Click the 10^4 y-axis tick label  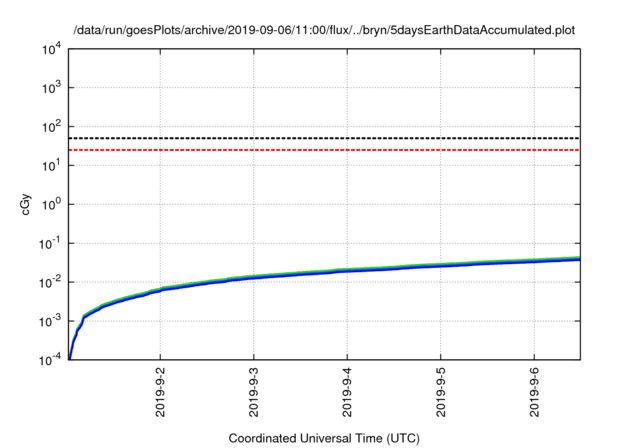51,49
